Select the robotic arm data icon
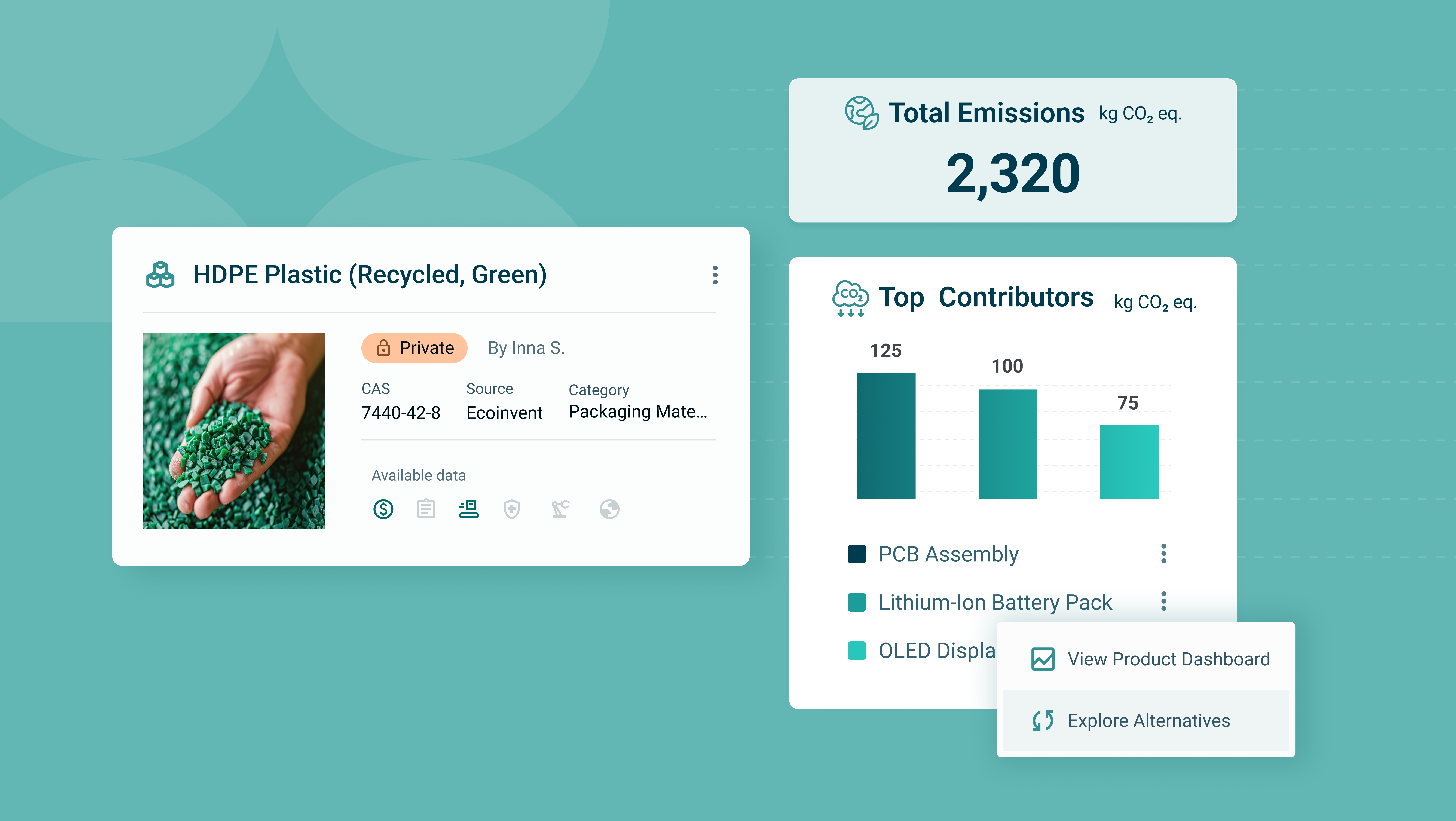Viewport: 1456px width, 821px height. pyautogui.click(x=560, y=509)
